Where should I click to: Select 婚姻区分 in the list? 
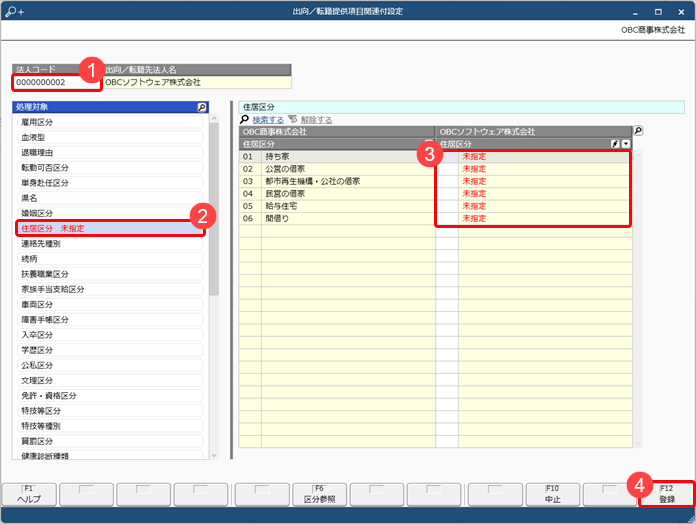[110, 213]
